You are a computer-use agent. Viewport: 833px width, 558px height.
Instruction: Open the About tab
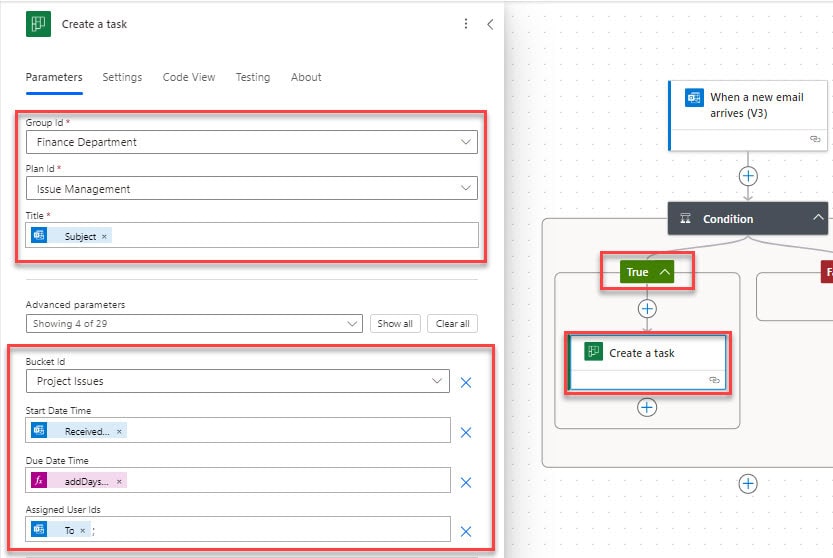(306, 77)
